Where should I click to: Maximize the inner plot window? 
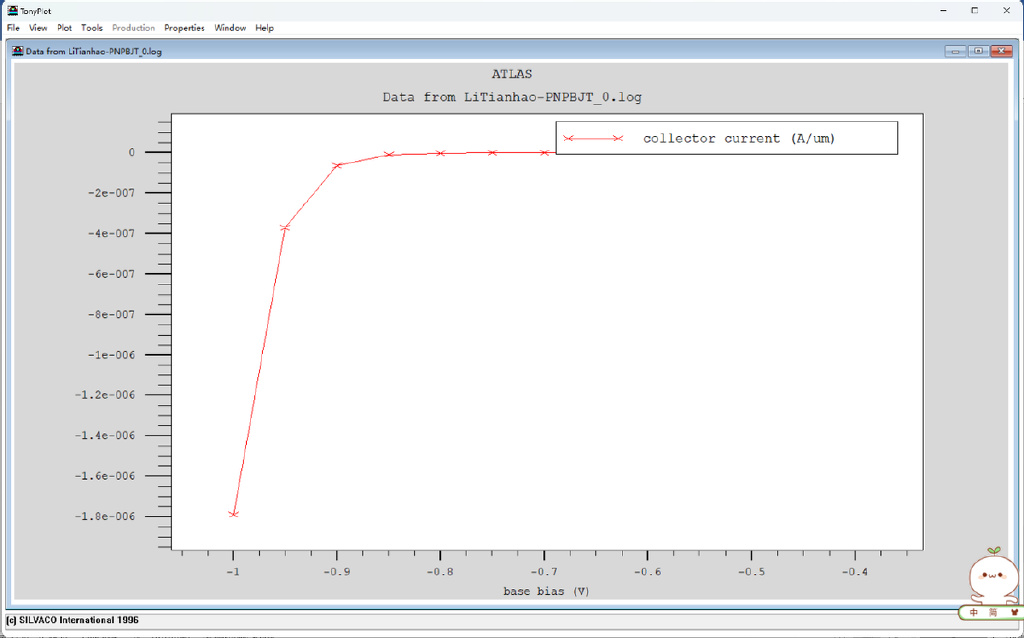(x=978, y=51)
